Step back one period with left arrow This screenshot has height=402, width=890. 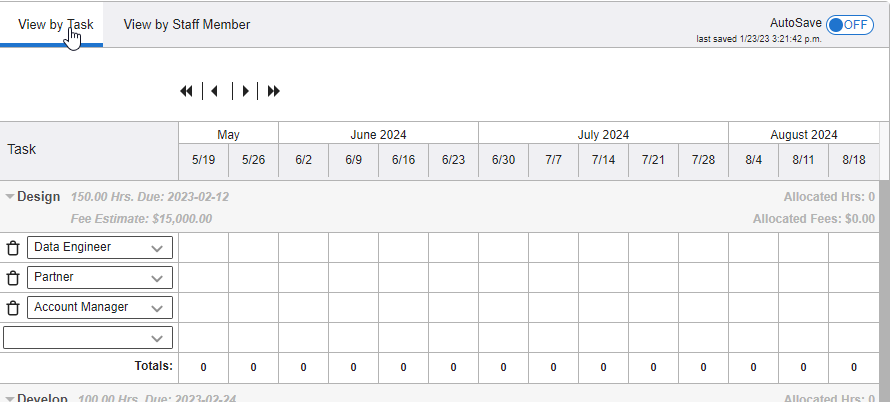point(214,91)
